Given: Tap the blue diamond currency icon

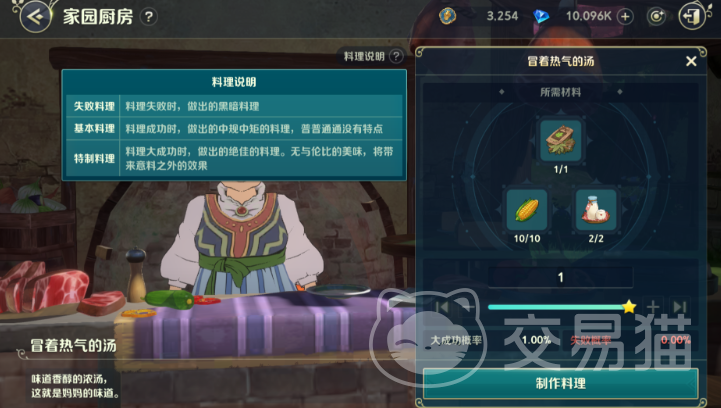Looking at the screenshot, I should pyautogui.click(x=541, y=17).
